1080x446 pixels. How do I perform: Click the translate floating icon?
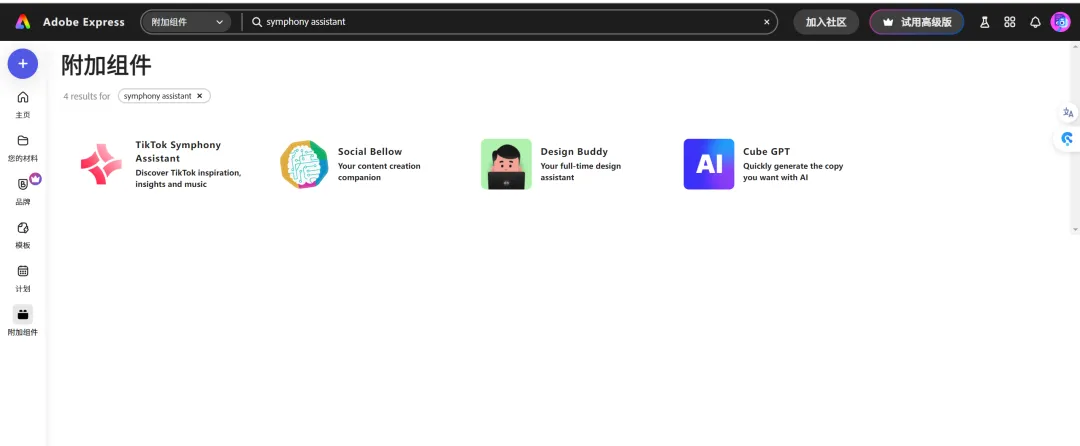point(1068,113)
